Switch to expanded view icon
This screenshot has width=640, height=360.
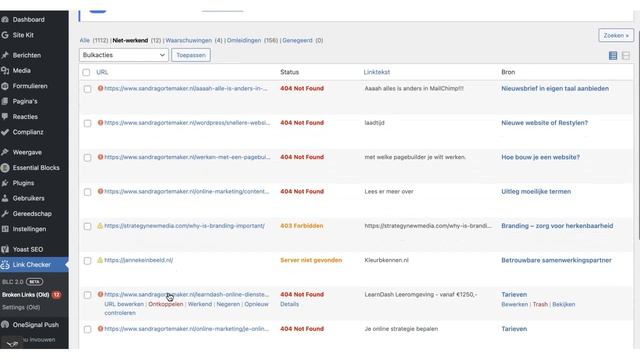(626, 56)
